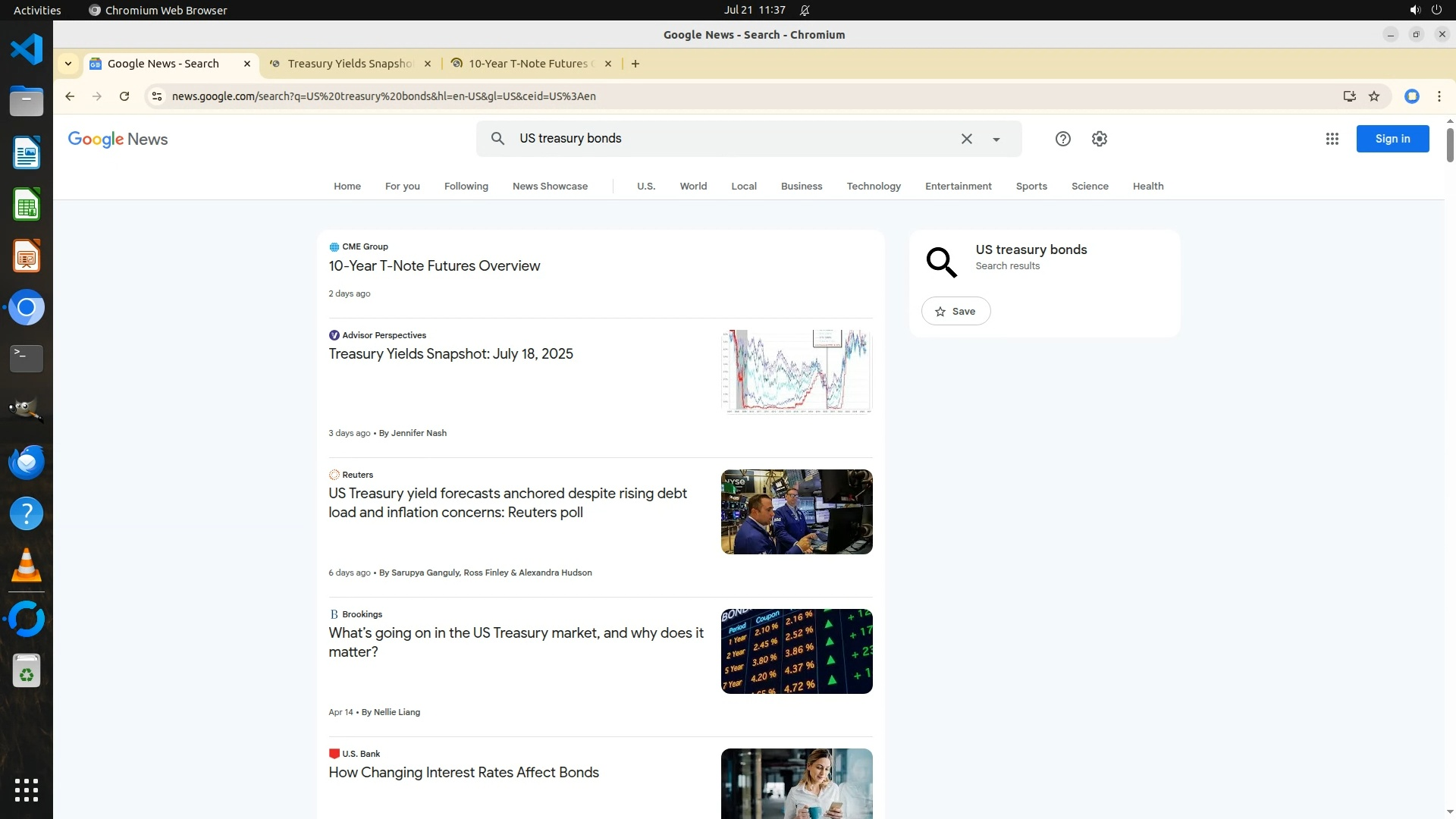Clear the search box with X icon
Image resolution: width=1456 pixels, height=819 pixels.
pos(966,139)
